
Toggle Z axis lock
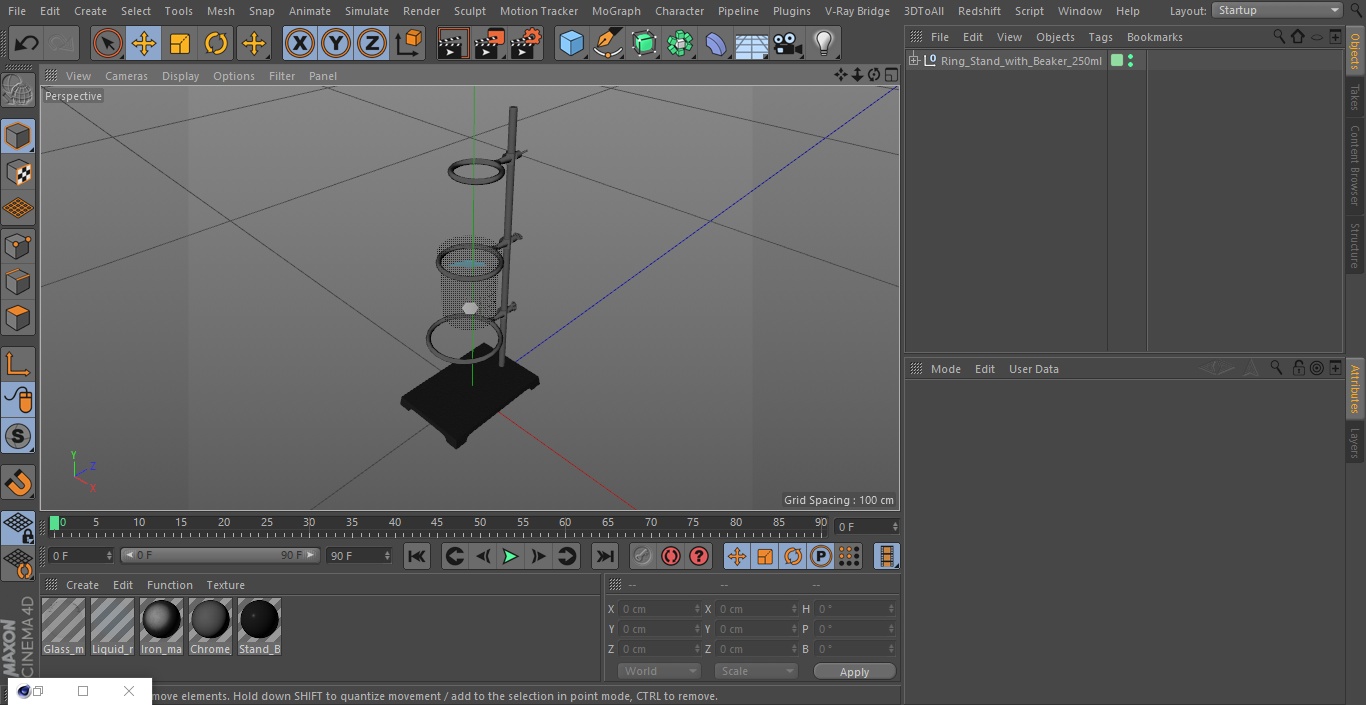pos(372,44)
